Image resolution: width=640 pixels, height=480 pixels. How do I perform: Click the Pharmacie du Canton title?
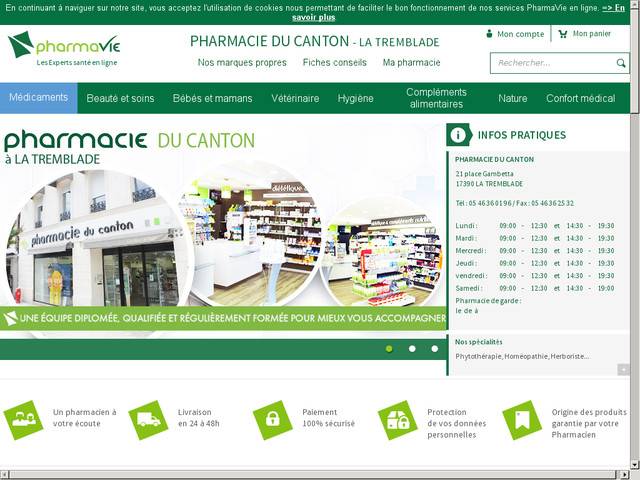[314, 41]
